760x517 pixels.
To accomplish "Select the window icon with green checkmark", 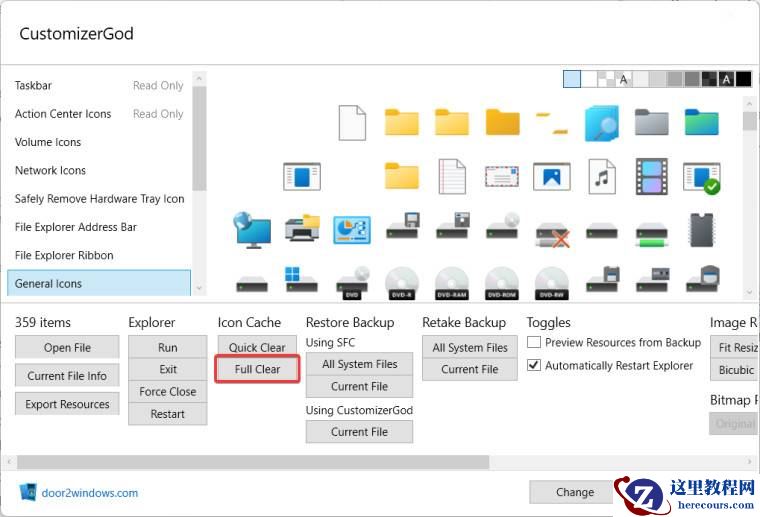I will coord(701,178).
